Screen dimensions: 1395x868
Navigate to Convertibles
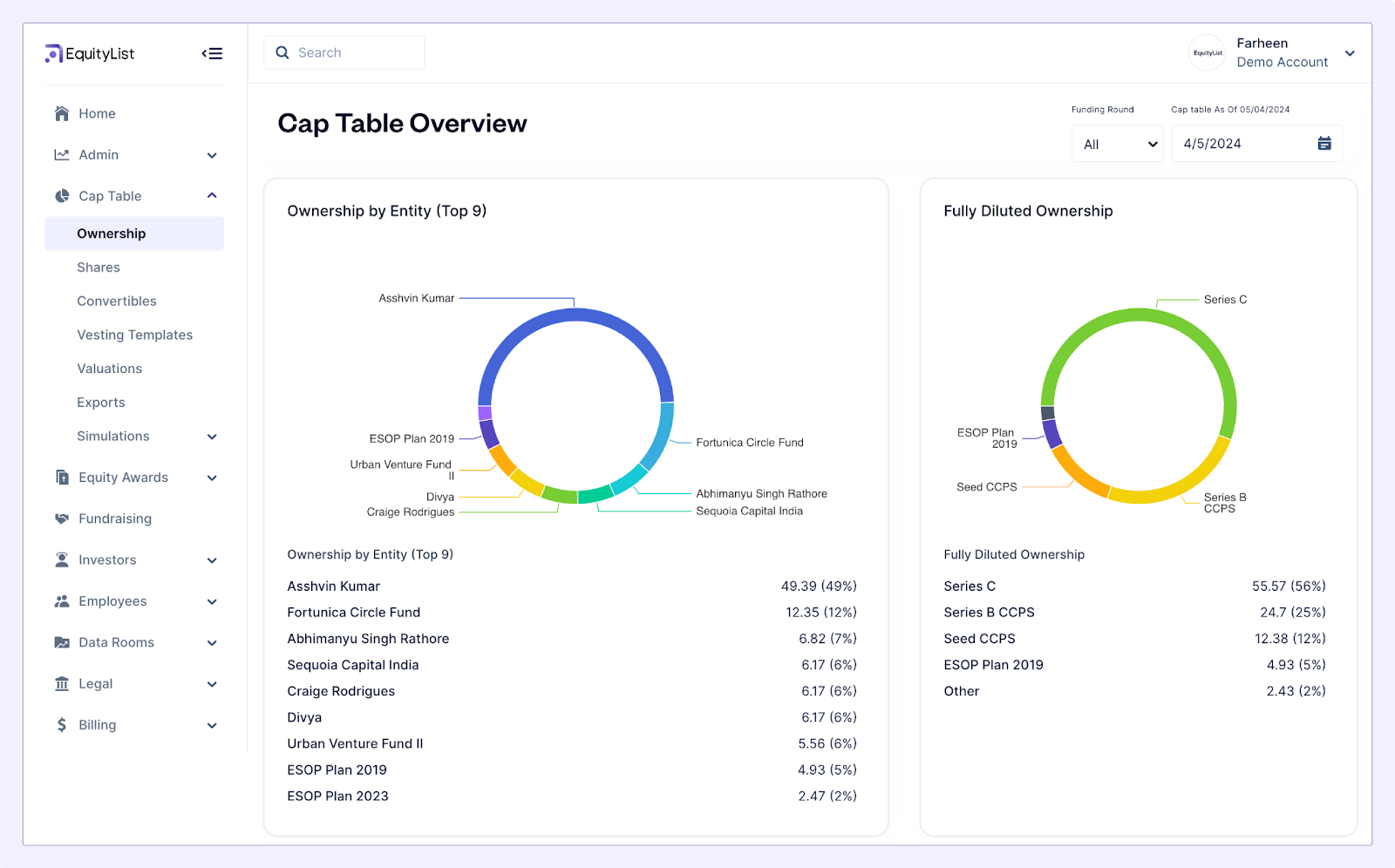pyautogui.click(x=117, y=301)
